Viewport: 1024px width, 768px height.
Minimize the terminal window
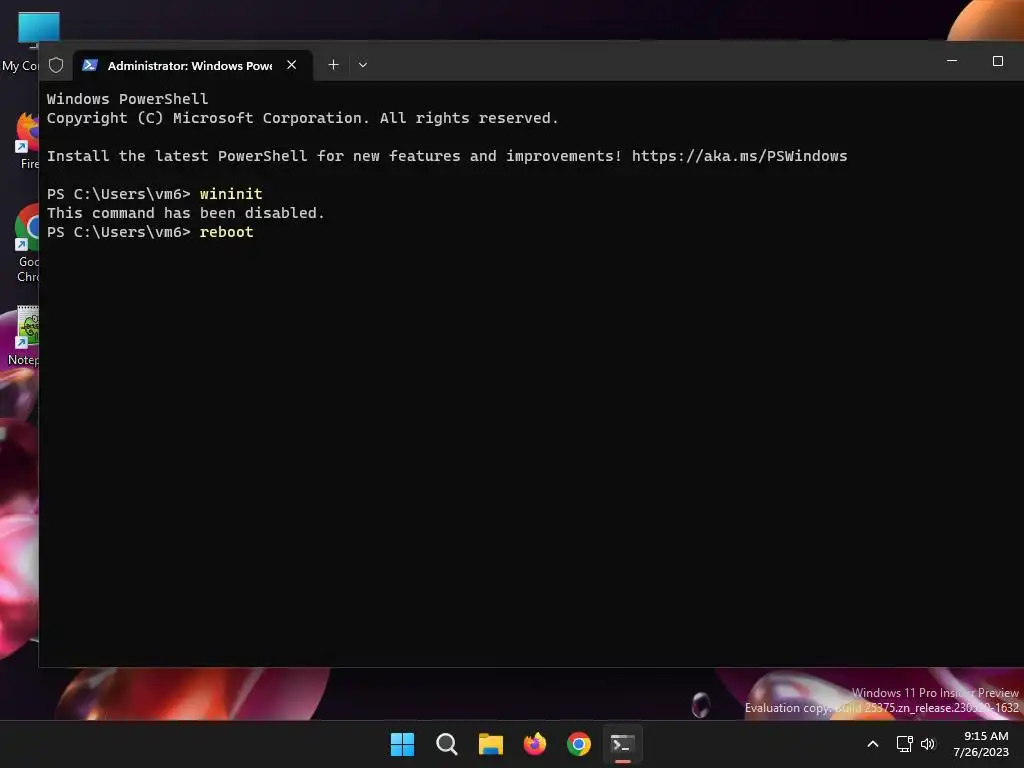952,61
